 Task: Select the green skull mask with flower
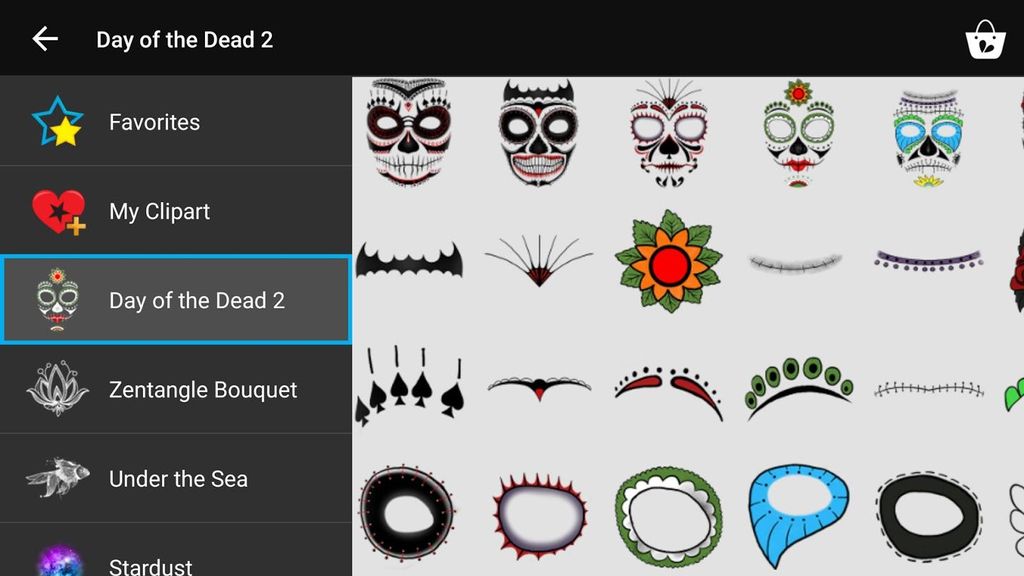pyautogui.click(x=799, y=133)
